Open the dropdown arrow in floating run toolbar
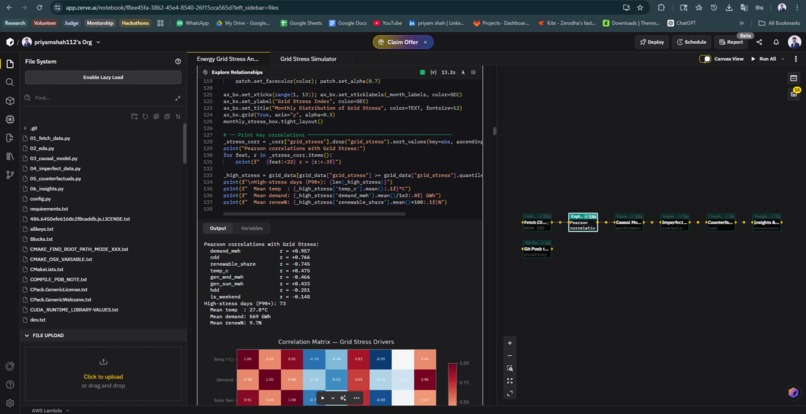 [333, 398]
